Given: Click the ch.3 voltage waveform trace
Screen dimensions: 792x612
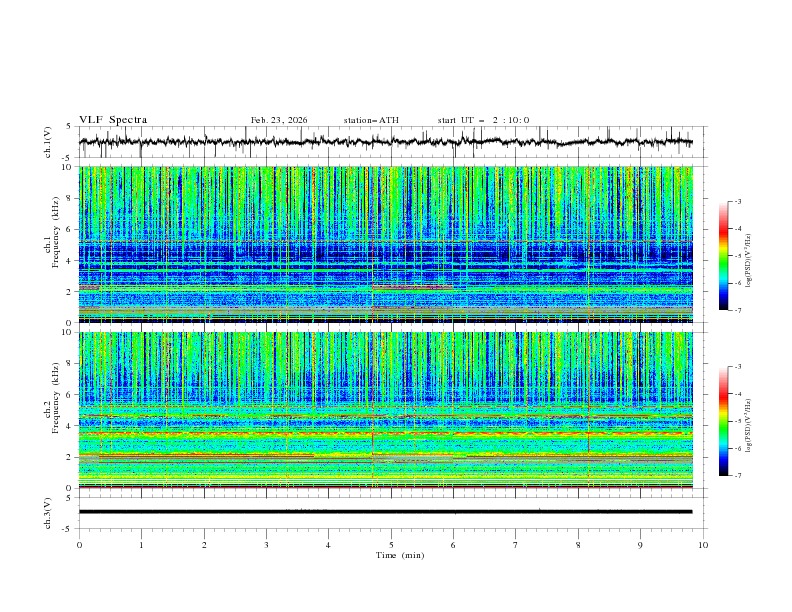Looking at the screenshot, I should pos(386,512).
